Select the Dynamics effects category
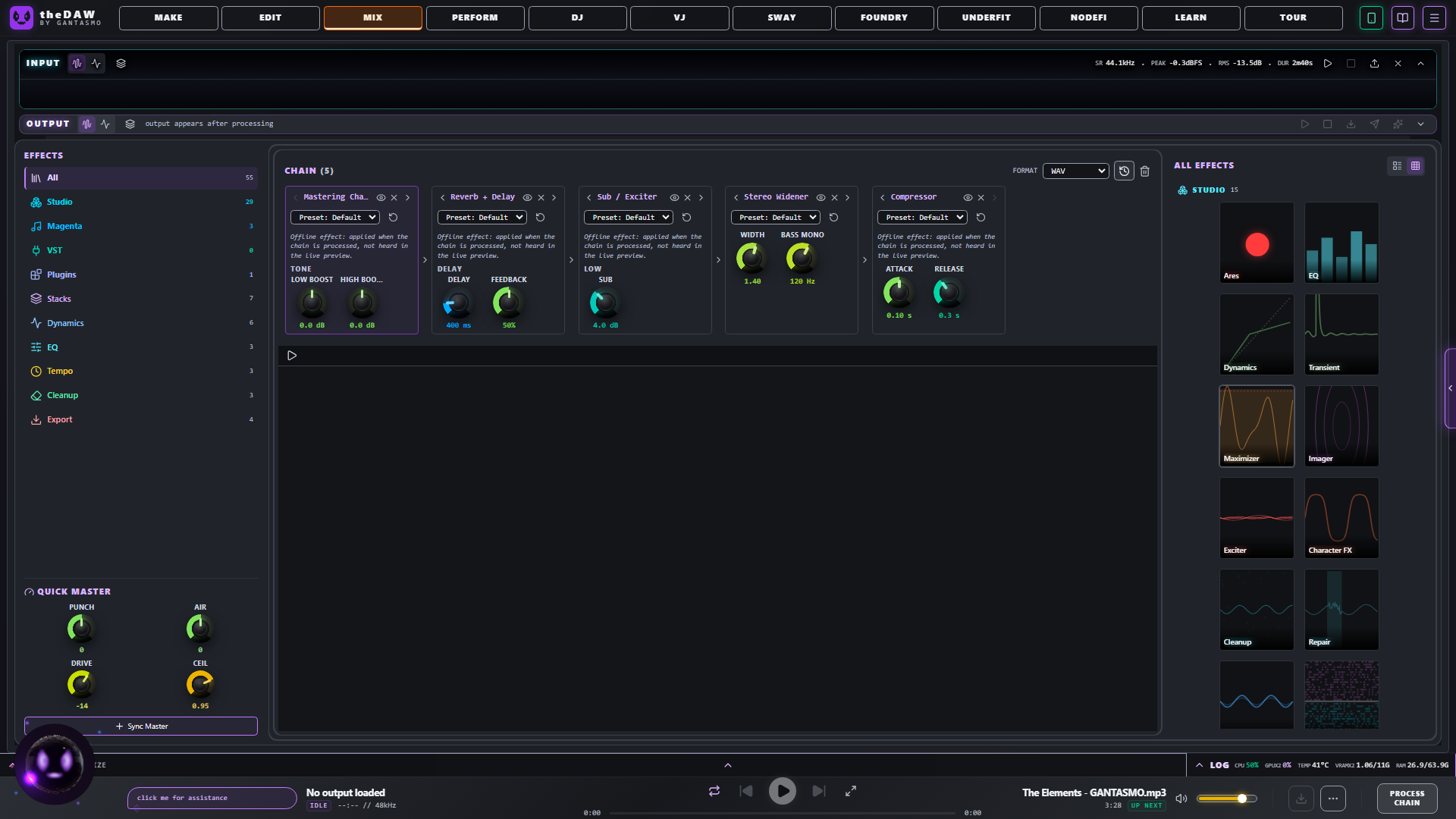Screen dimensions: 1456x819 coord(141,323)
